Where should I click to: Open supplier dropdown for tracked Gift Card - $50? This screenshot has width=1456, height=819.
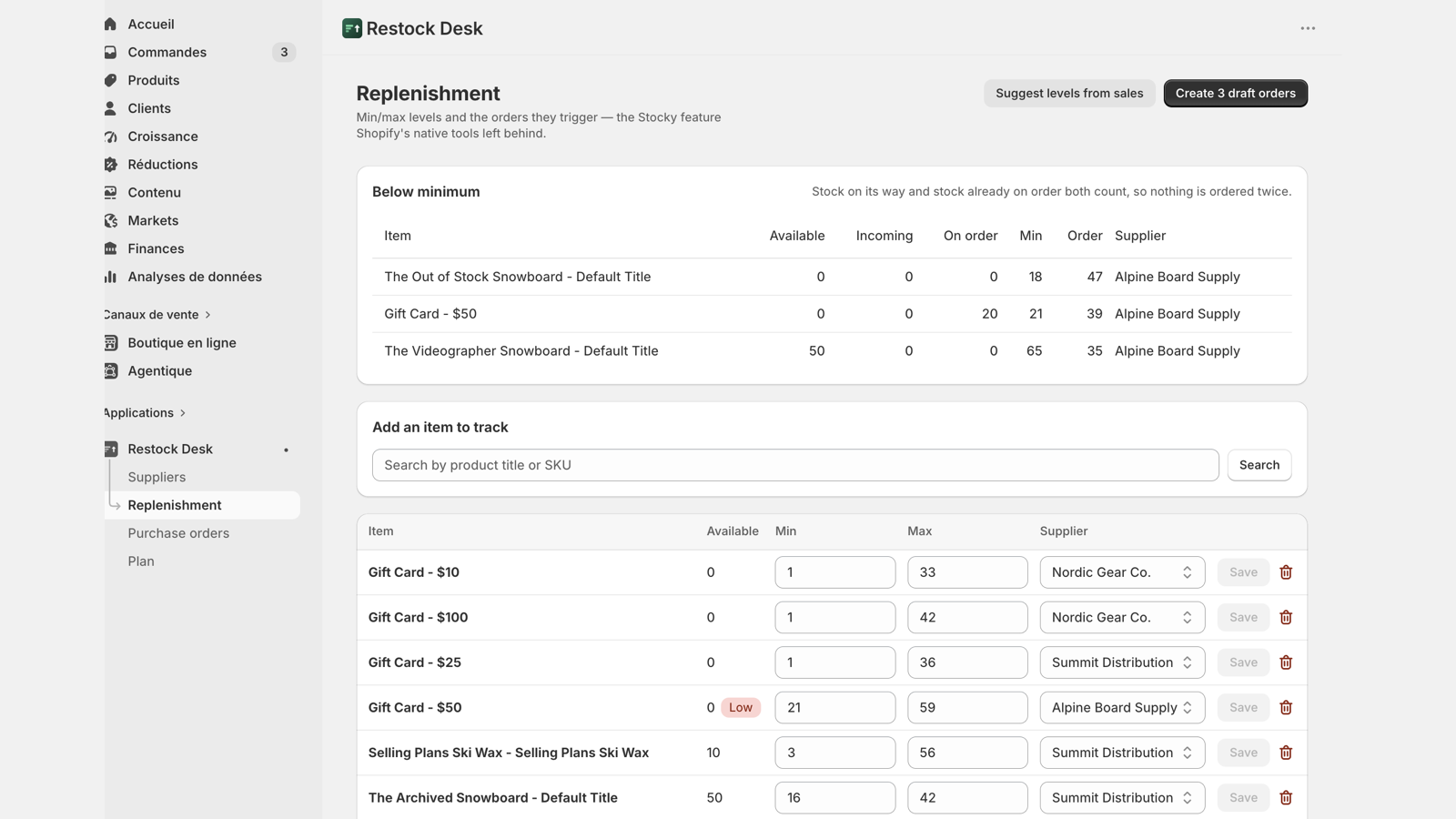click(1122, 708)
